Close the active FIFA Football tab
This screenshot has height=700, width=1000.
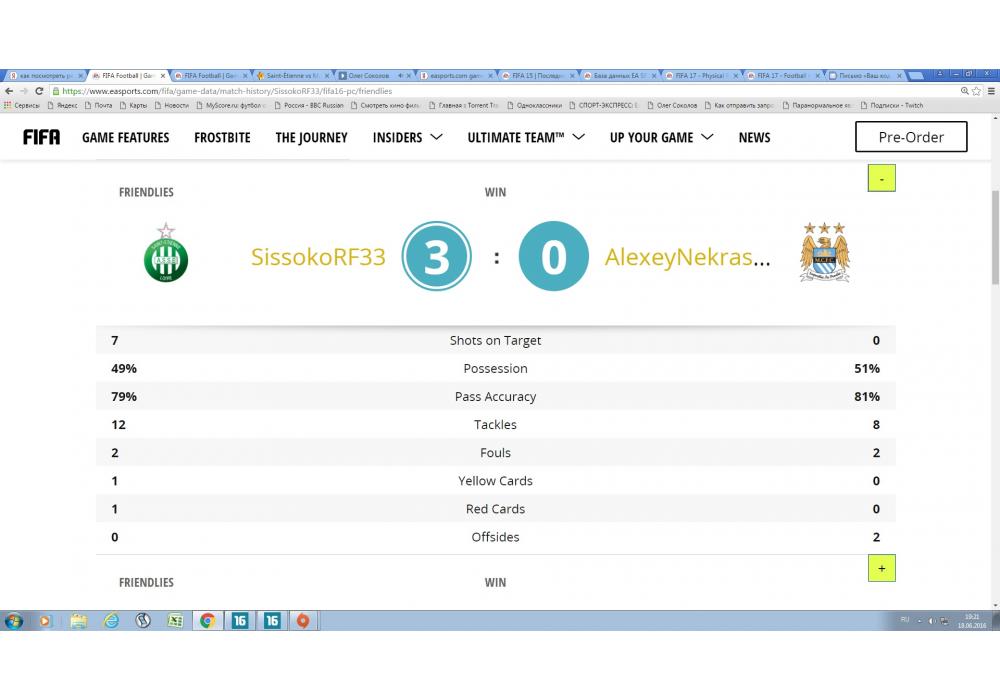point(163,75)
